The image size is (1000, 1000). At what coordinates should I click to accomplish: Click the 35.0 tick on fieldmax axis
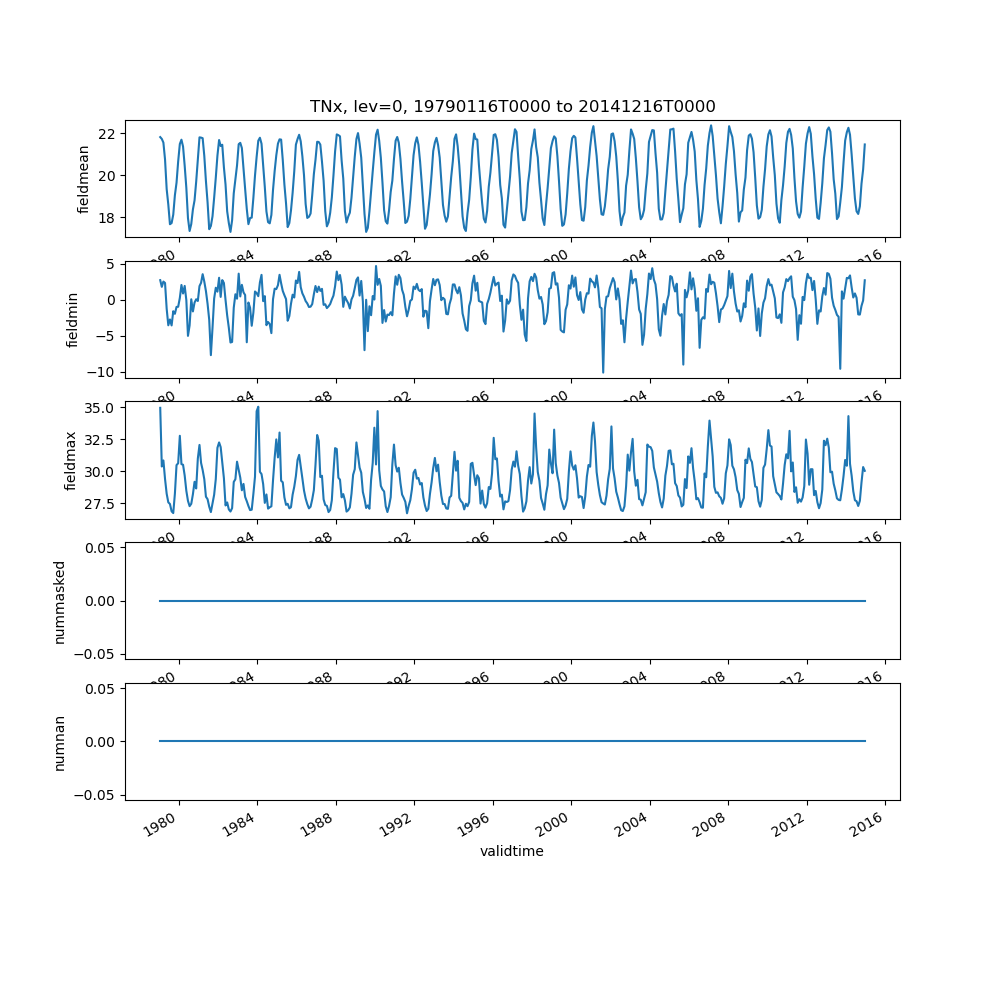(101, 408)
